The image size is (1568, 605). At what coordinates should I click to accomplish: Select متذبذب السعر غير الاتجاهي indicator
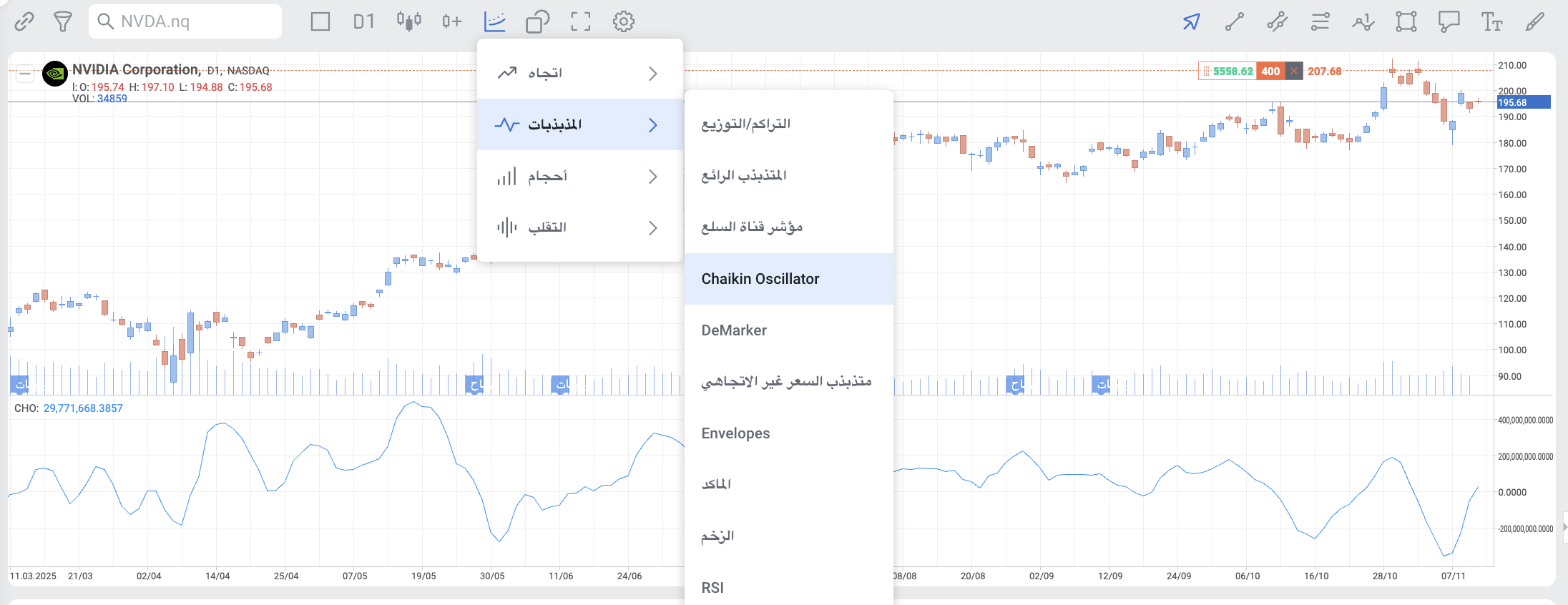[x=789, y=382]
